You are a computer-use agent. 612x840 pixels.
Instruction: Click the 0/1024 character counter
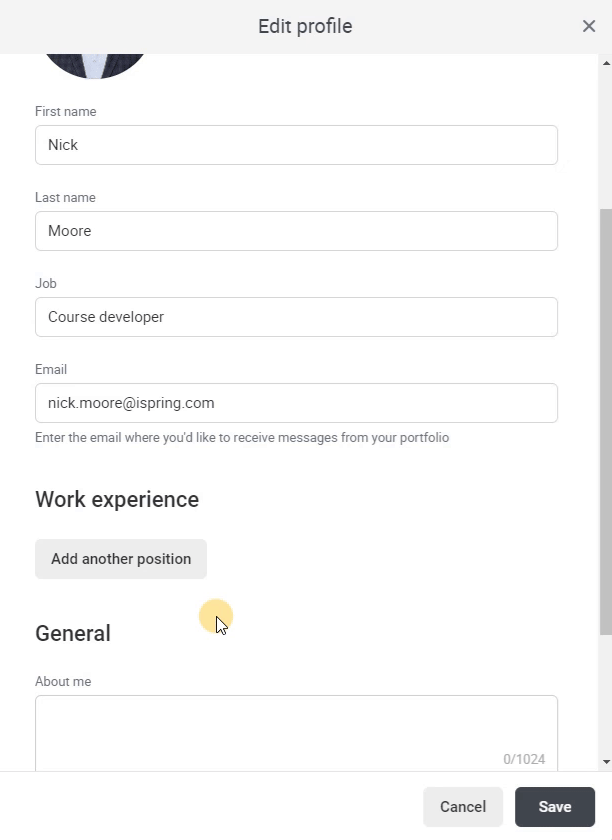(x=524, y=759)
